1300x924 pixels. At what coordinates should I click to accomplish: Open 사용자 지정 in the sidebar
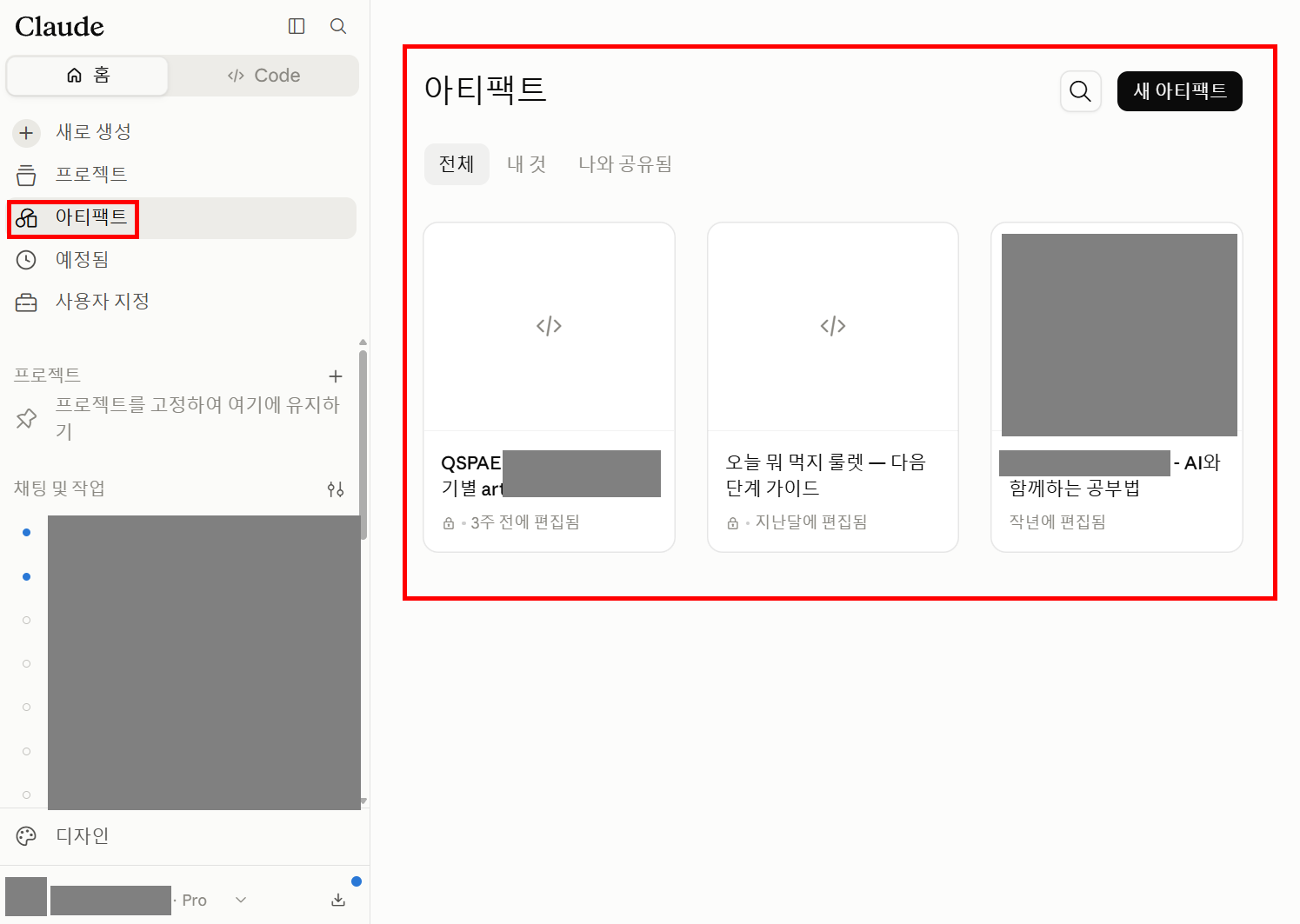point(182,302)
